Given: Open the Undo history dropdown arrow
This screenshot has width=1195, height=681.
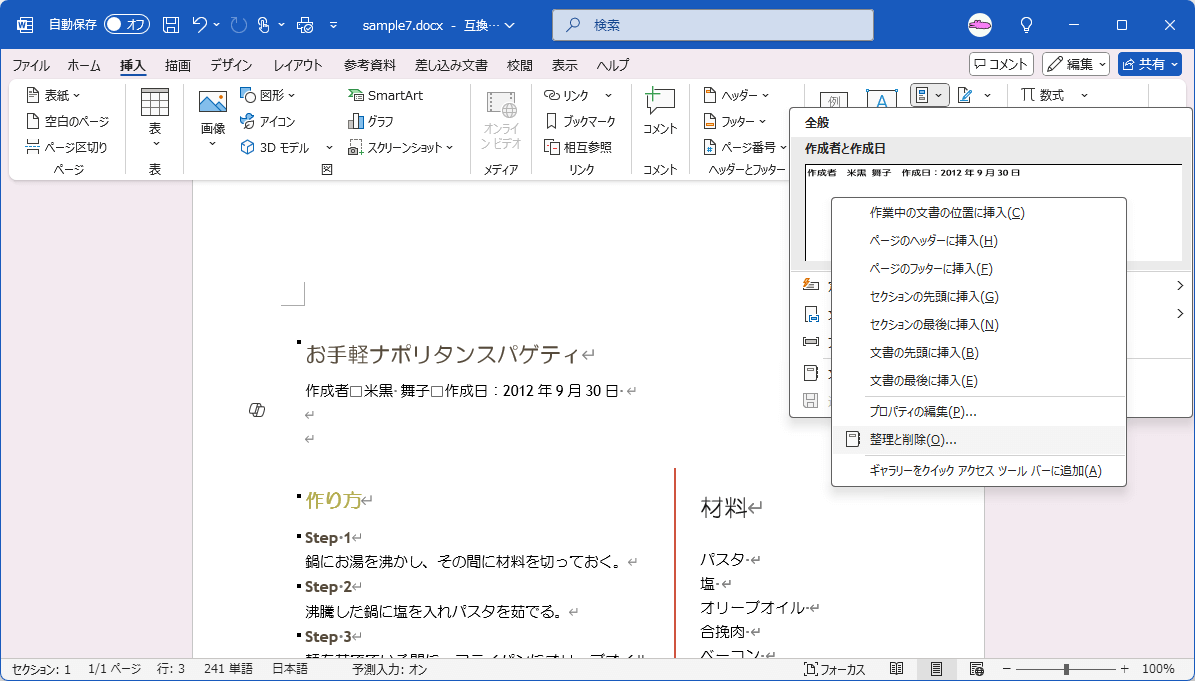Looking at the screenshot, I should coord(216,25).
